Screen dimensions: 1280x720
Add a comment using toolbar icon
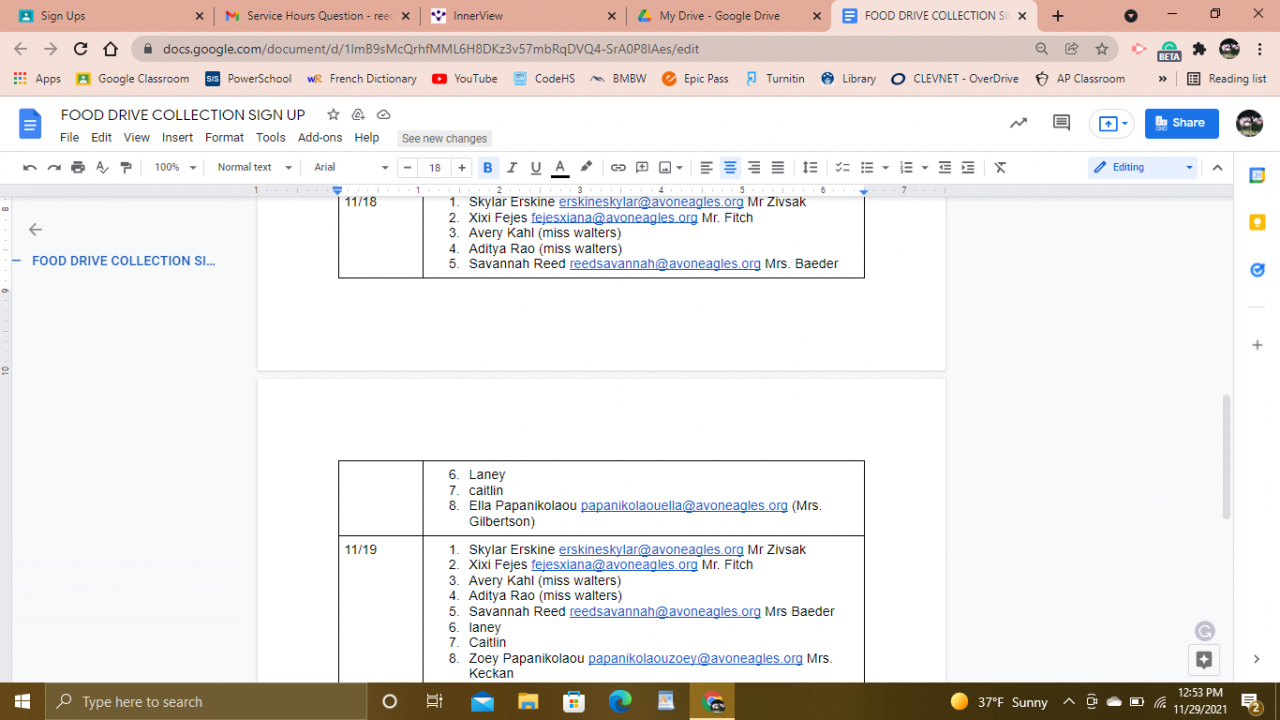point(642,168)
